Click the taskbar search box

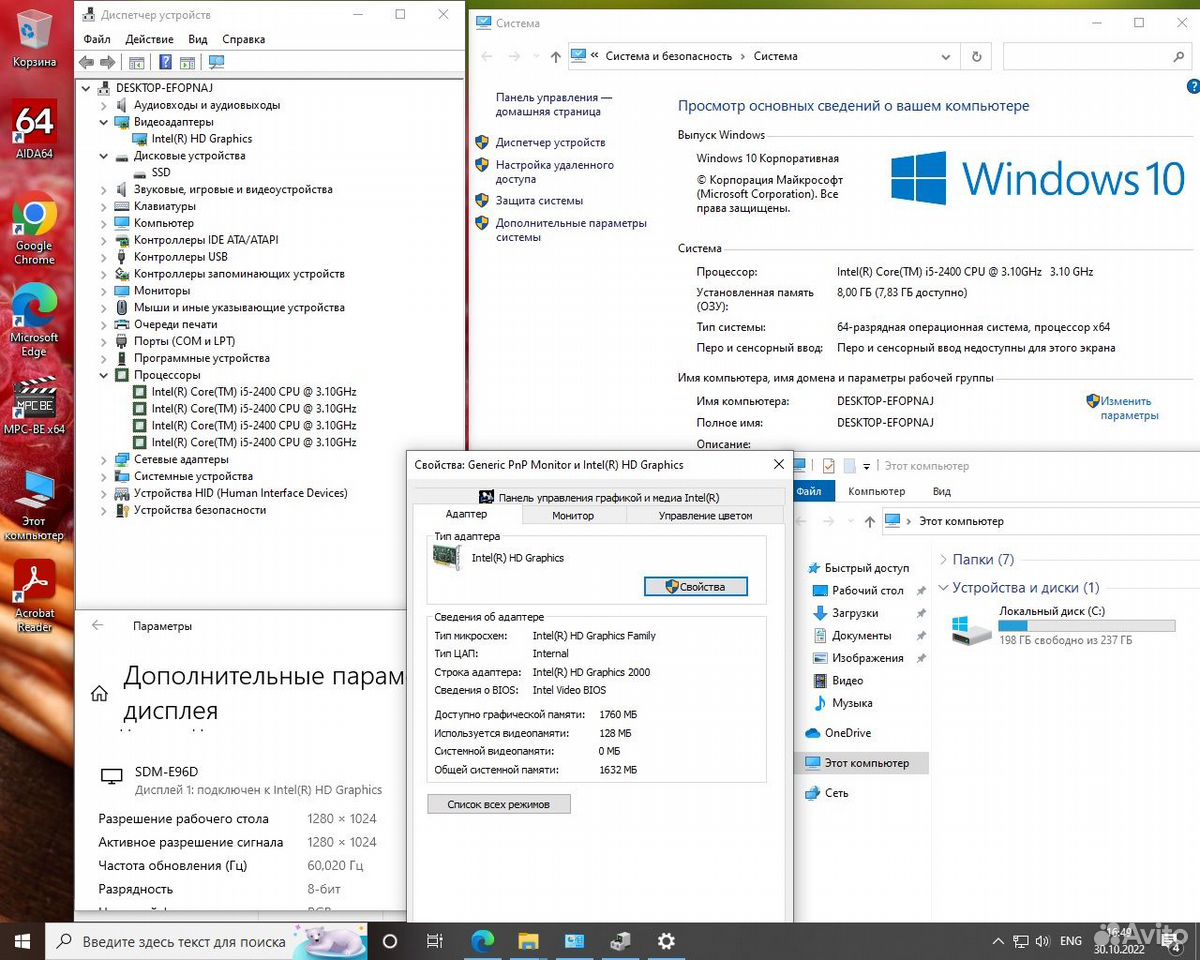[208, 941]
